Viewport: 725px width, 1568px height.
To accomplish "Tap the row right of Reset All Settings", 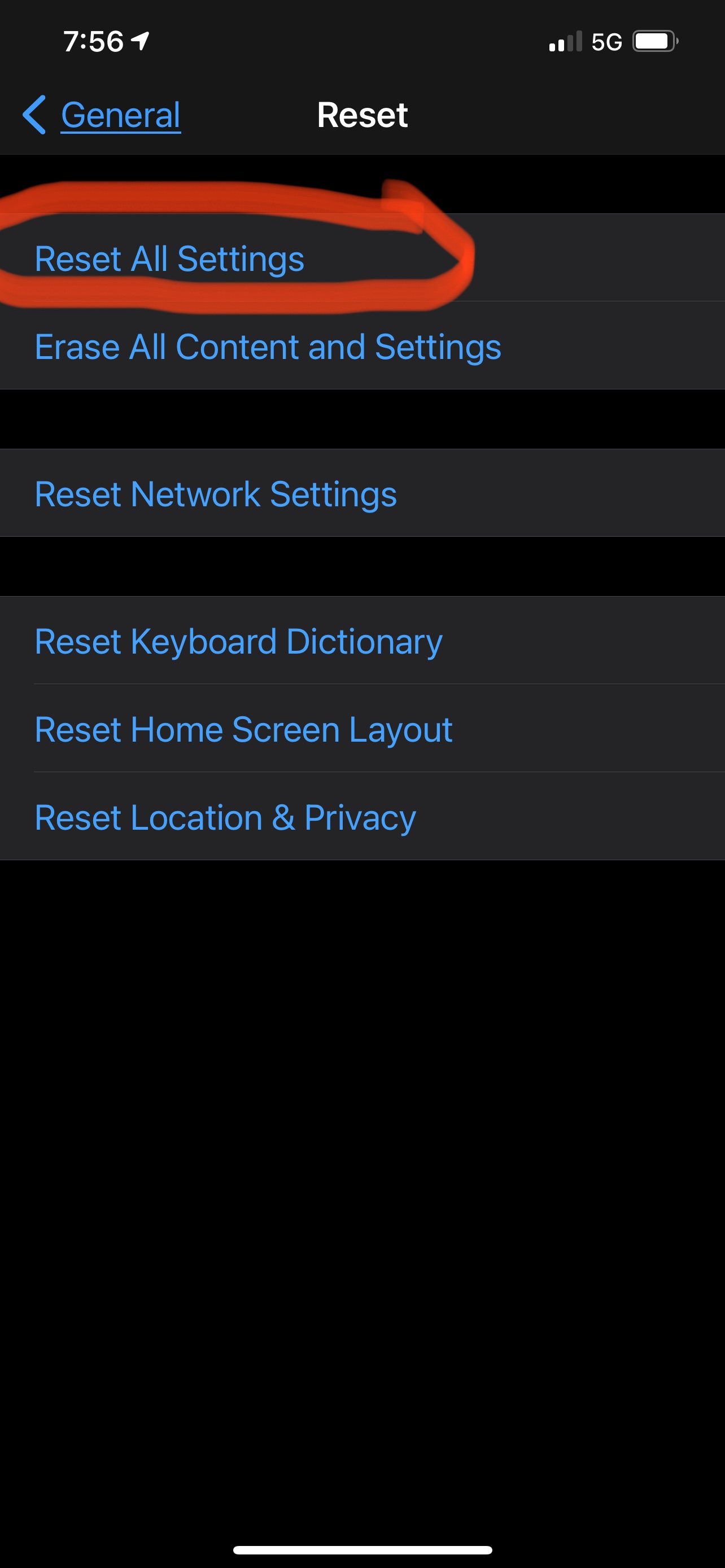I will [600, 257].
